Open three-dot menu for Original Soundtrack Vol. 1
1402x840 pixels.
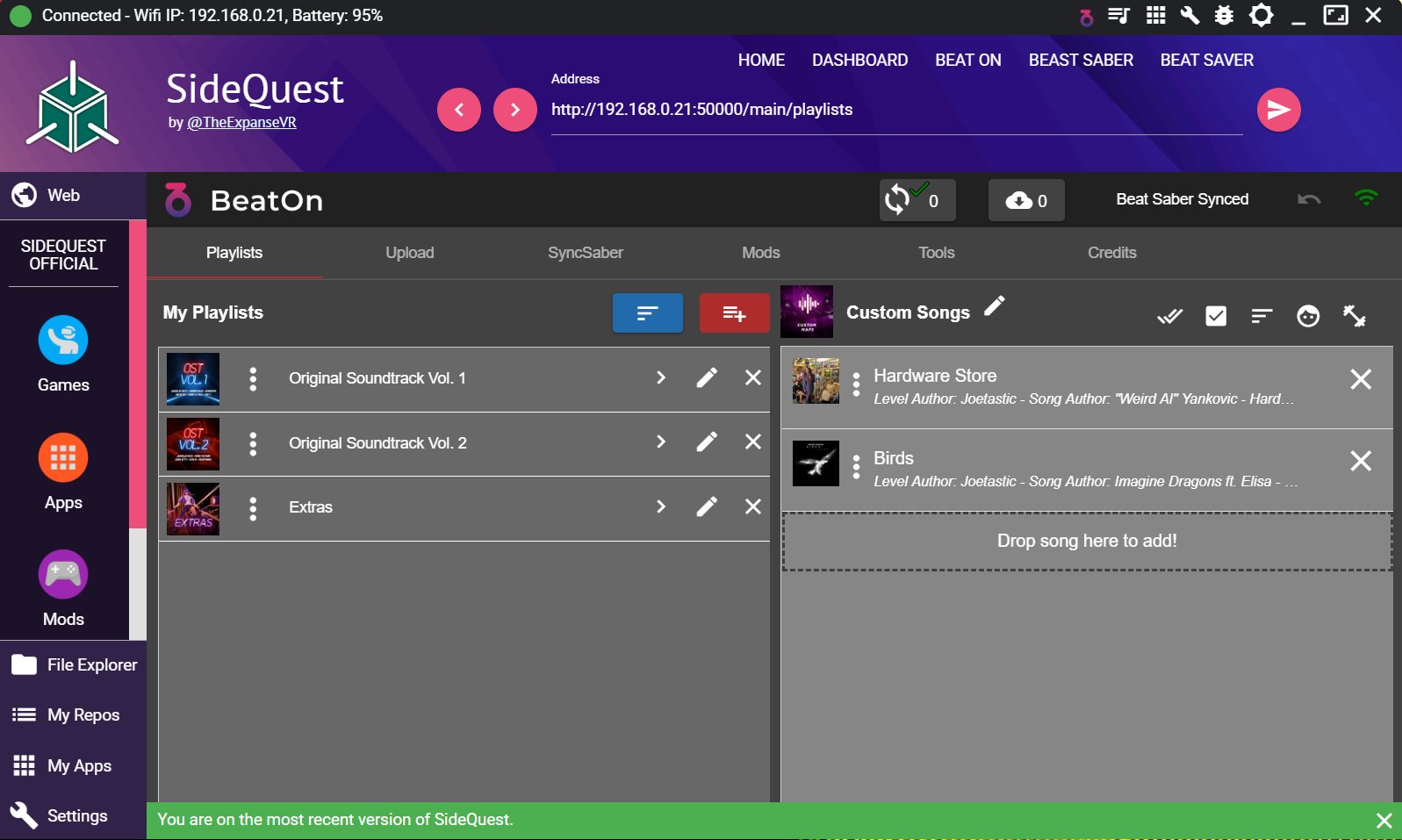[x=253, y=379]
